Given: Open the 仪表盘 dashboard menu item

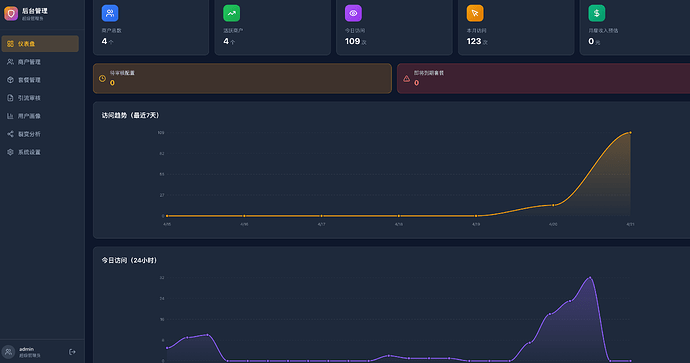Looking at the screenshot, I should coord(40,44).
